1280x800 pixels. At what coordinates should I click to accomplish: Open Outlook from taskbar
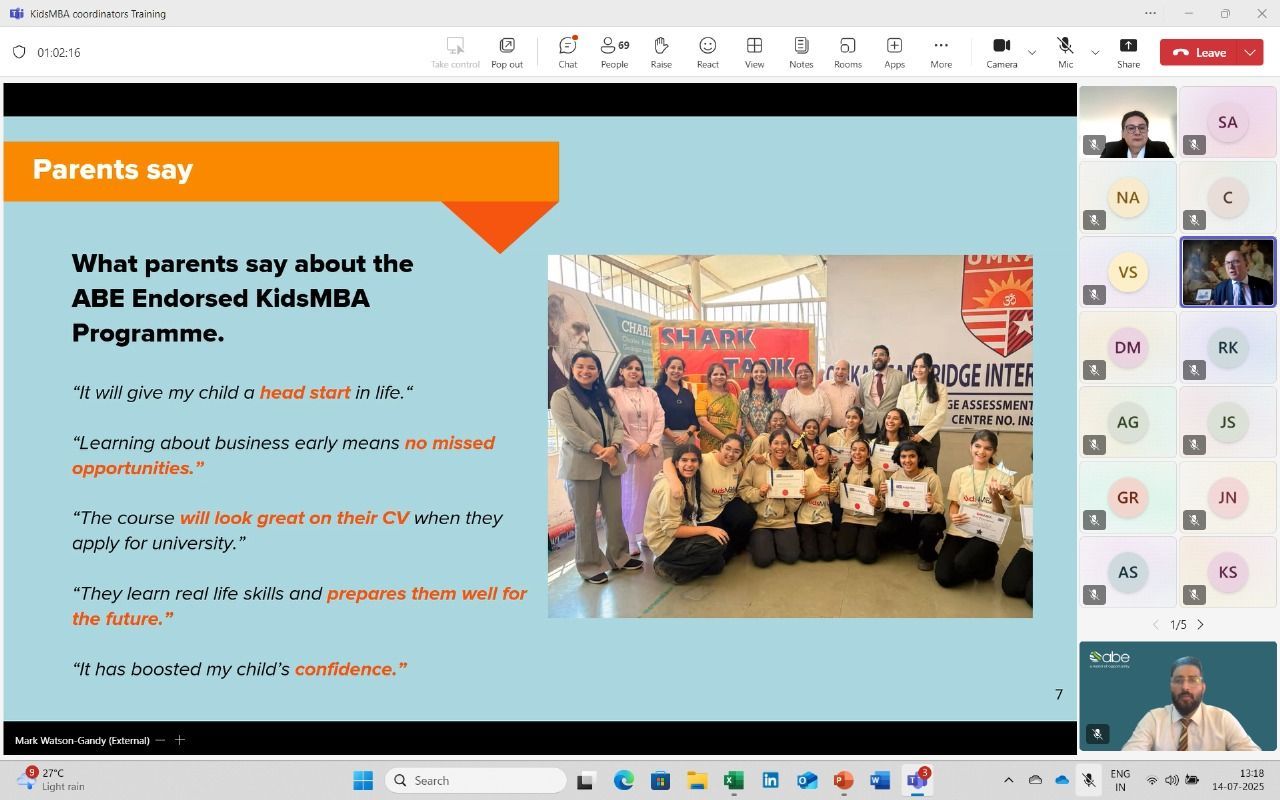pyautogui.click(x=807, y=780)
